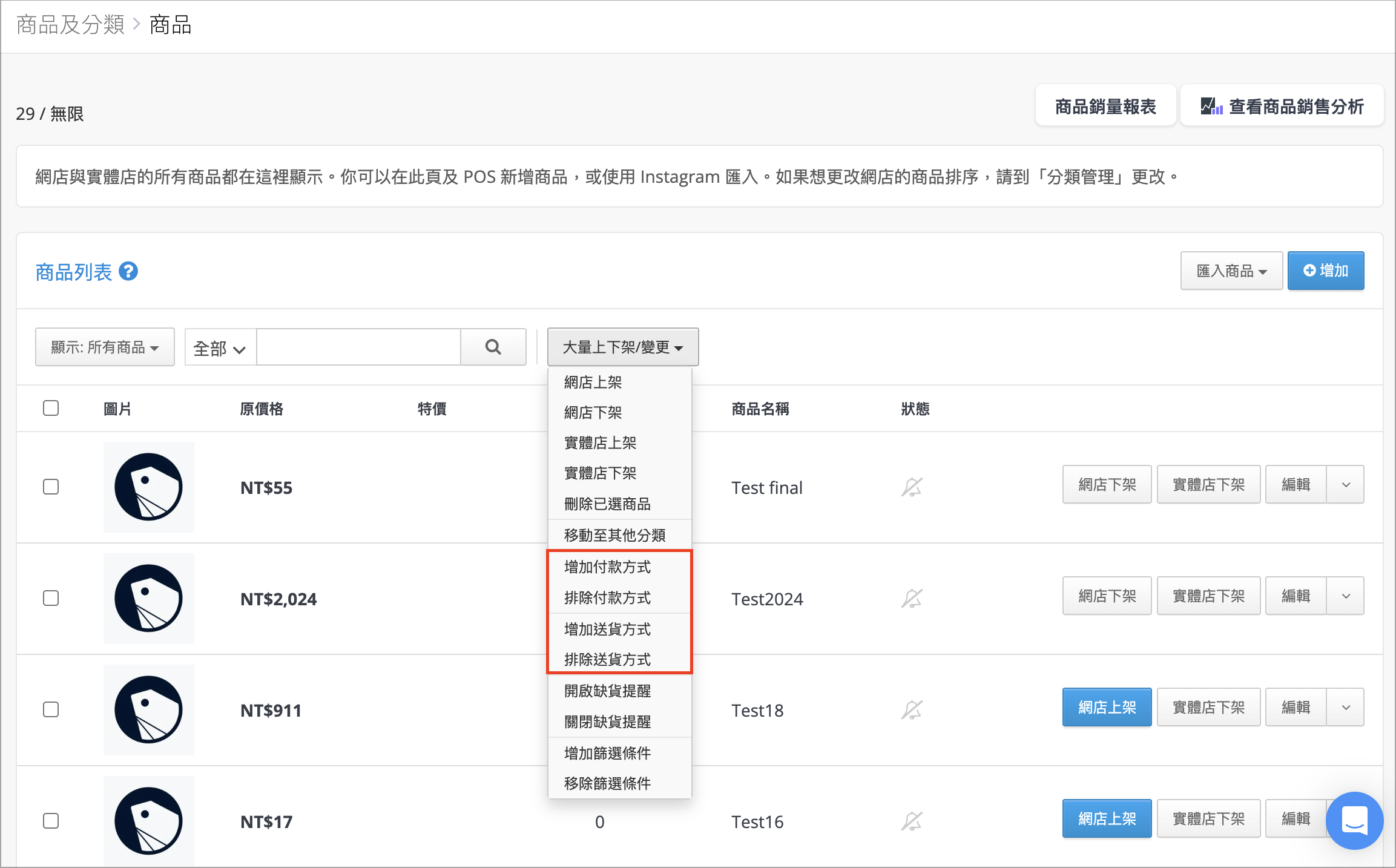
Task: Click the muted bell icon for Test final
Action: [912, 487]
